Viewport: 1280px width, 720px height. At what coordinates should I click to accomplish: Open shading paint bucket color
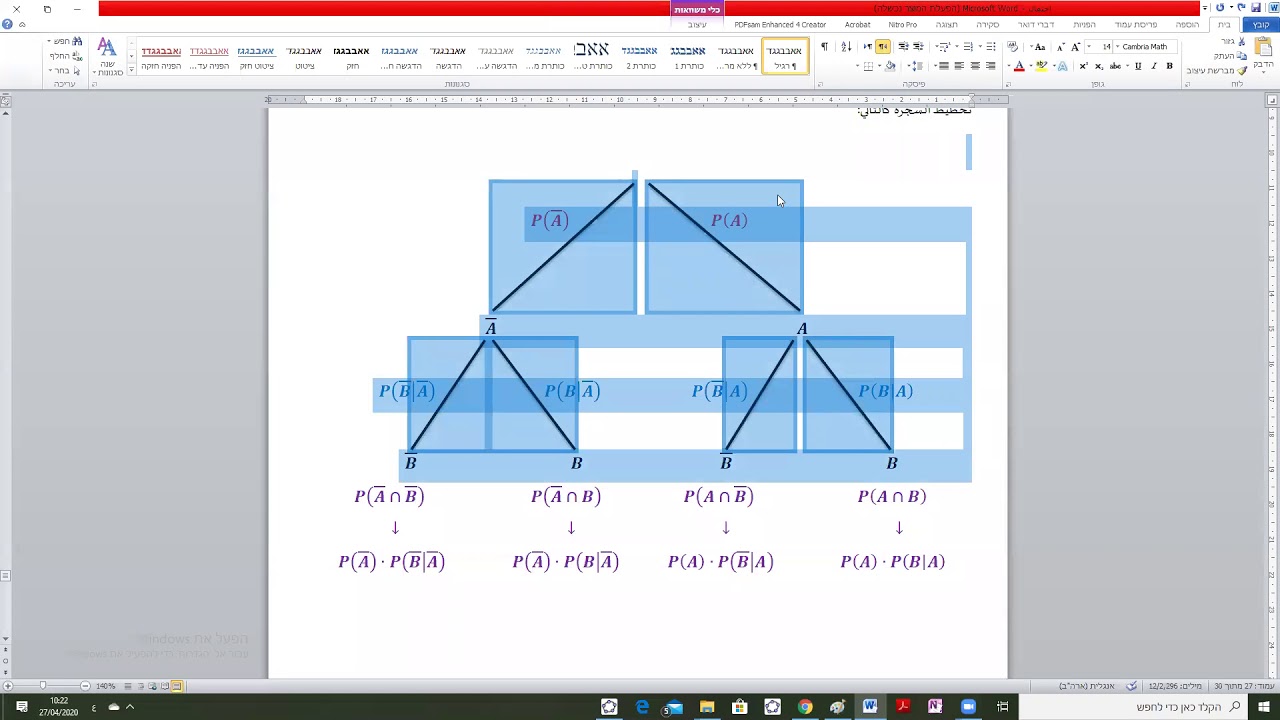[x=888, y=66]
